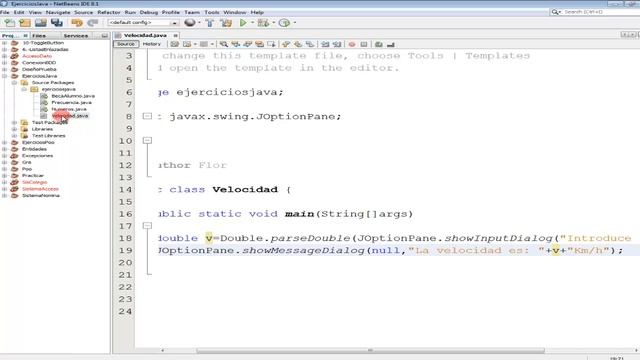Expand the Libraries tree node
The image size is (640, 360).
(14, 129)
